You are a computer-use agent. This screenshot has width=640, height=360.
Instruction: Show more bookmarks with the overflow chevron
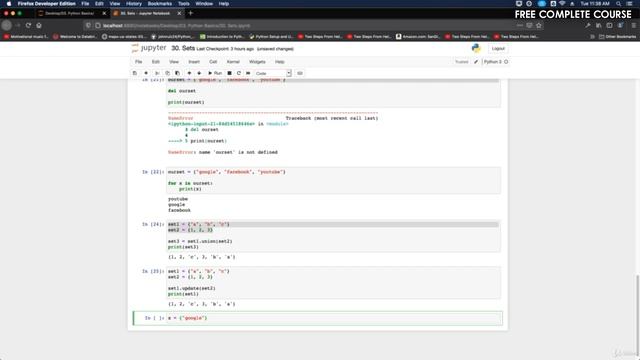(x=592, y=37)
